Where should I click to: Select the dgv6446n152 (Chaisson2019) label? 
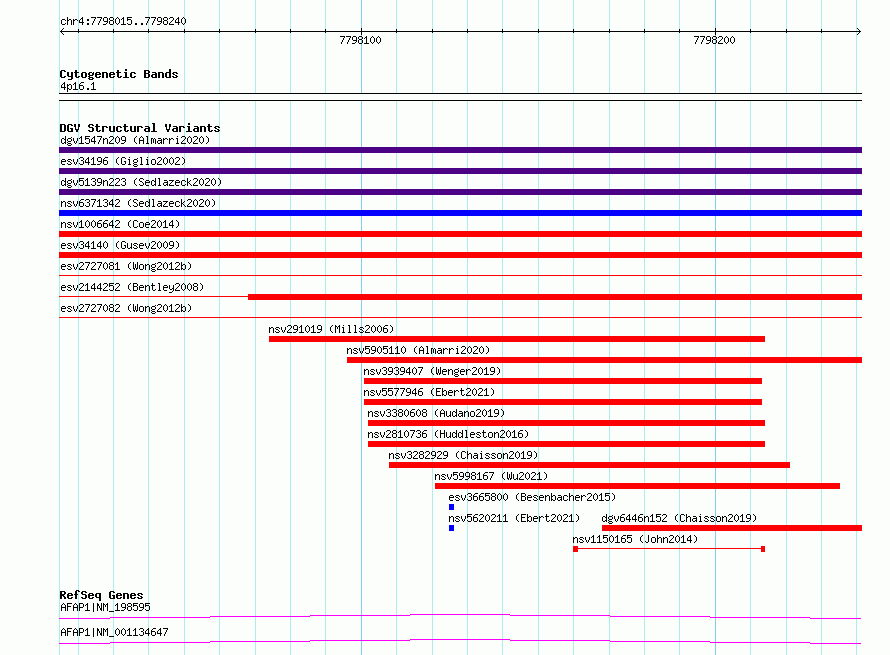[679, 518]
